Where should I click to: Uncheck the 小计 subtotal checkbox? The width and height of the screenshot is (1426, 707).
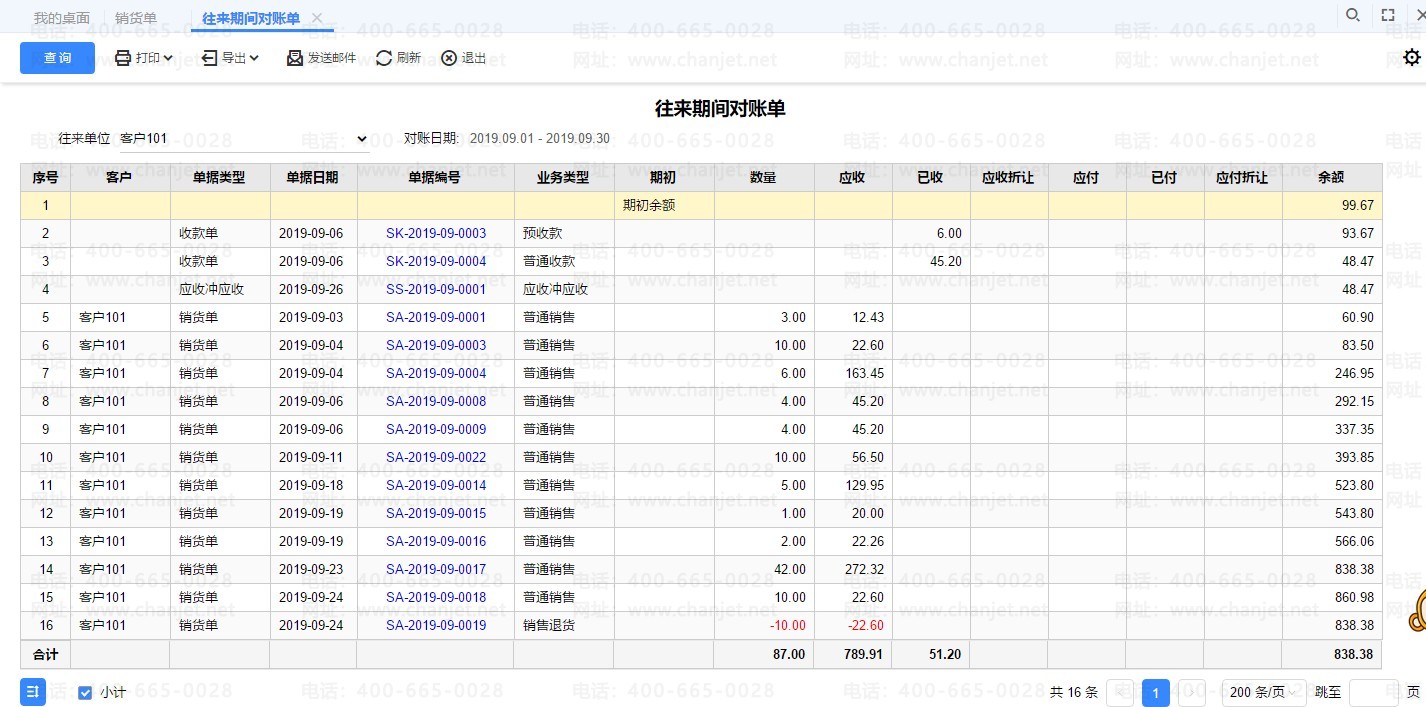pos(85,692)
